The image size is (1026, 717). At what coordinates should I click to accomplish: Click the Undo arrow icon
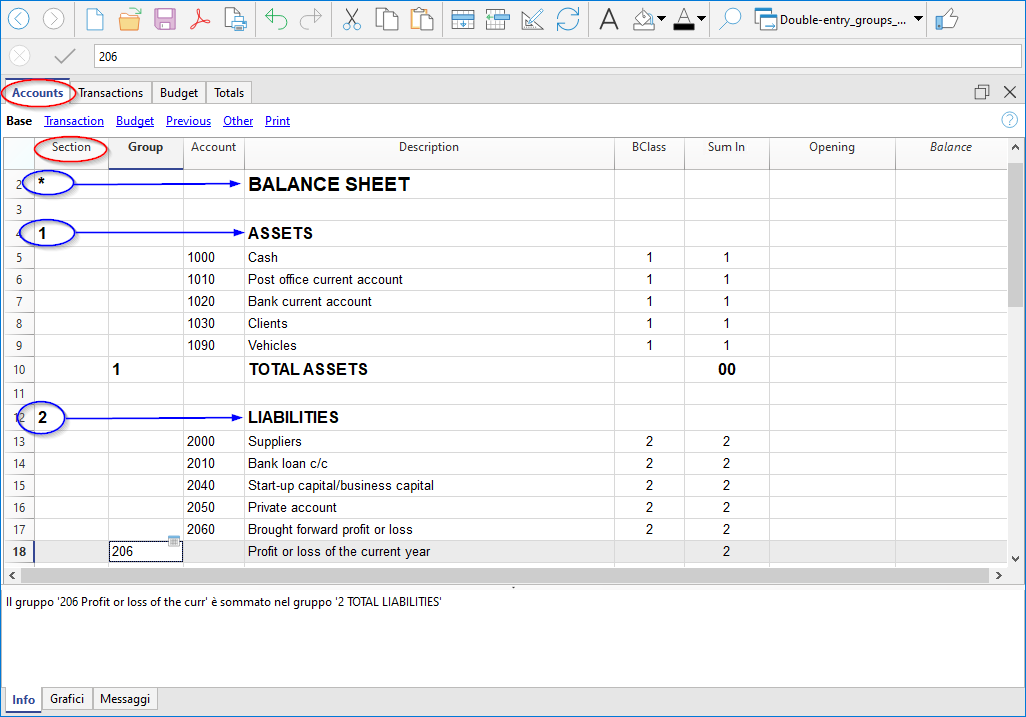click(x=276, y=19)
